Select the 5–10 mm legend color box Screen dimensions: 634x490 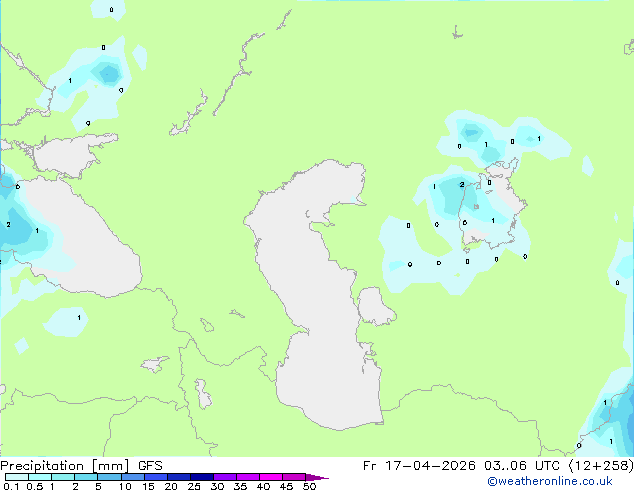(x=109, y=477)
